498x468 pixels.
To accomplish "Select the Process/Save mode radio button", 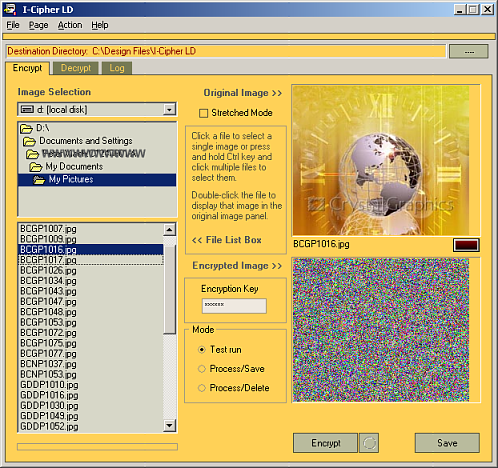I will click(202, 369).
